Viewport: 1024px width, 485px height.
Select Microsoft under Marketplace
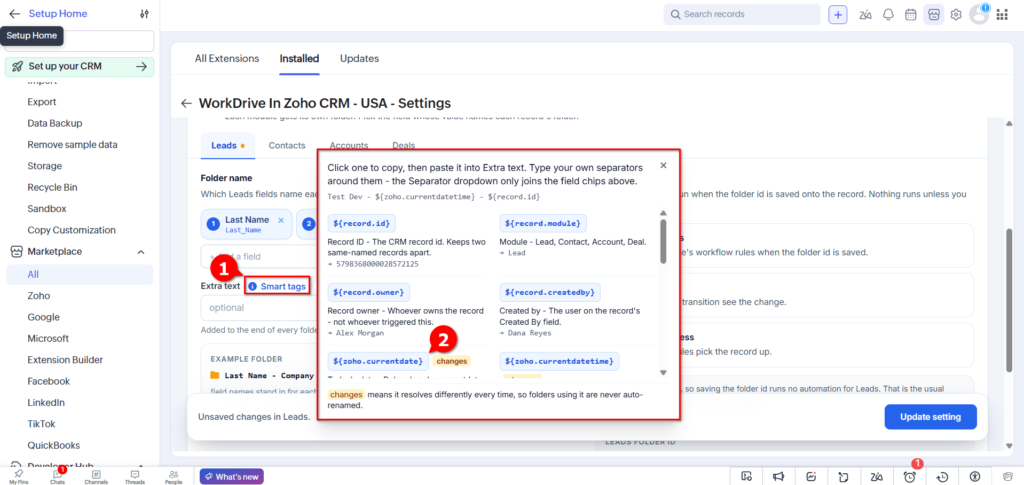48,339
